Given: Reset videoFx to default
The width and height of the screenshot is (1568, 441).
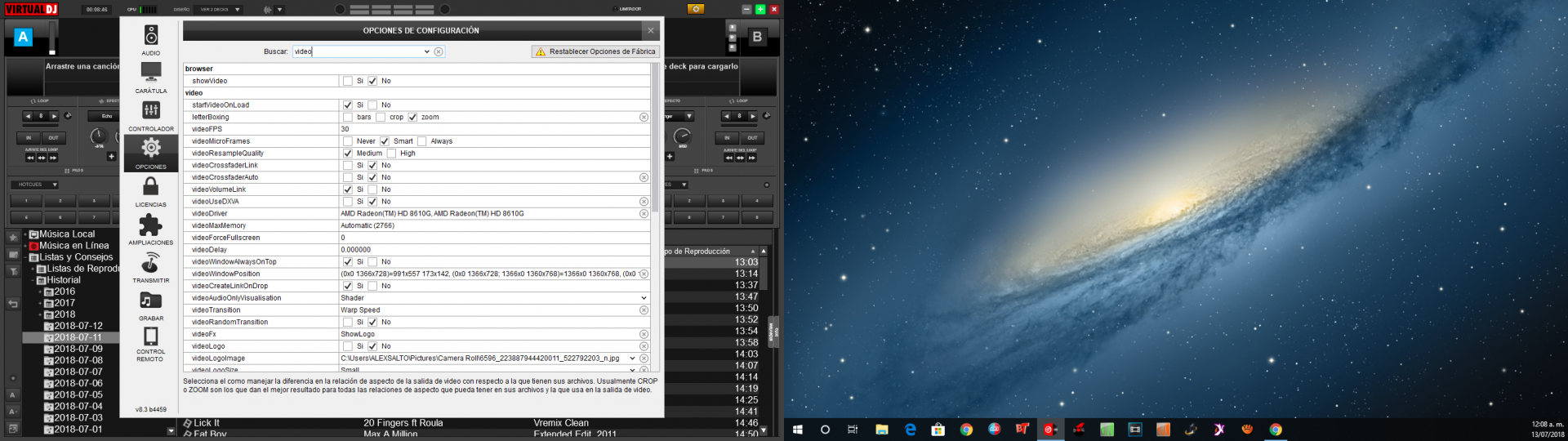Looking at the screenshot, I should pyautogui.click(x=644, y=334).
